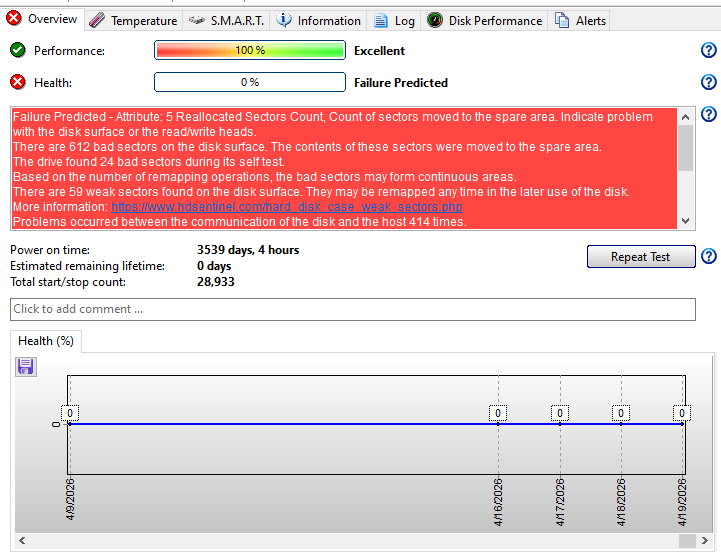Click the Performance 100 % bar
This screenshot has width=721, height=552.
pyautogui.click(x=250, y=50)
